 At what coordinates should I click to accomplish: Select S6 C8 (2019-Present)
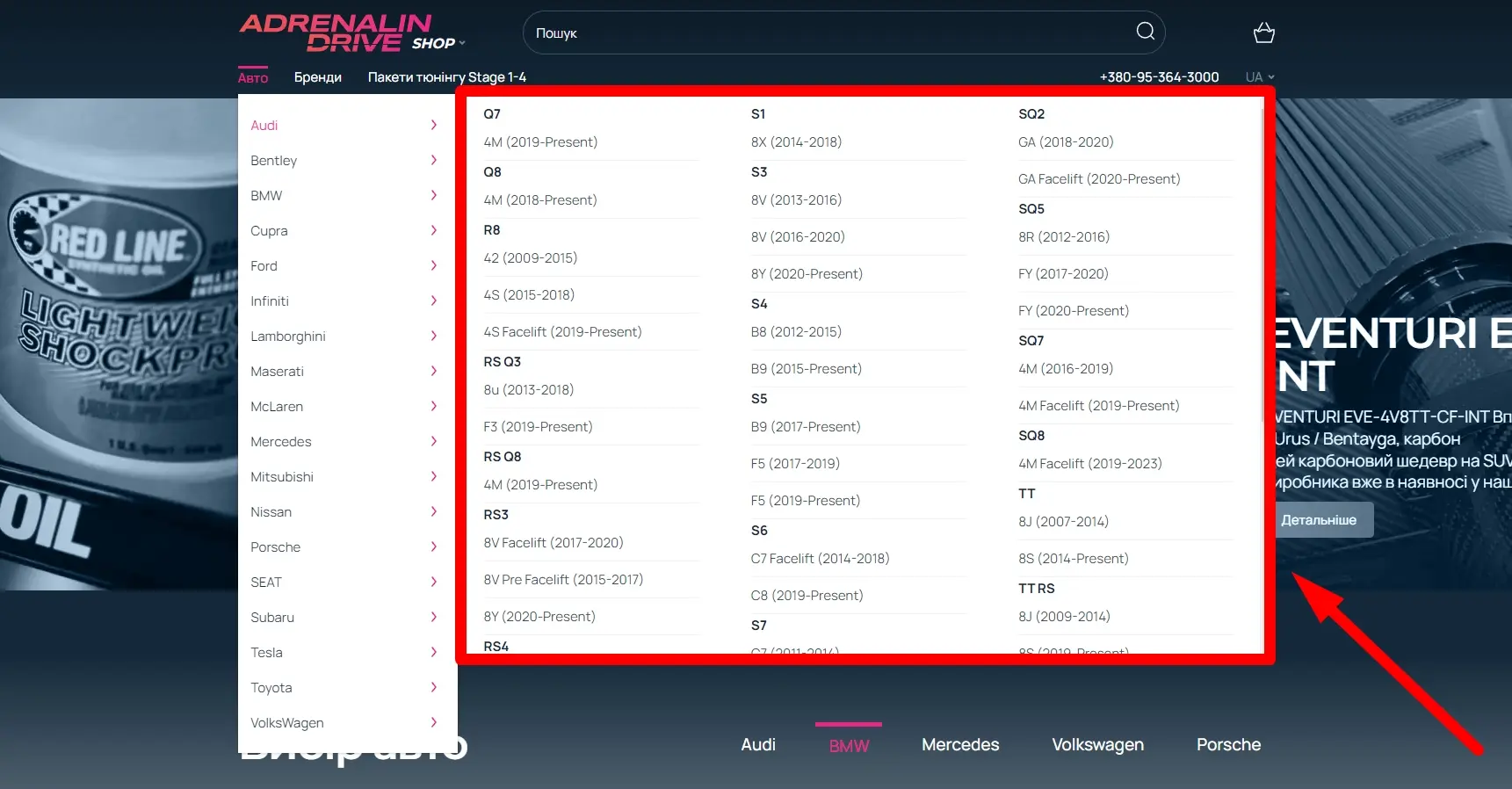coord(807,595)
